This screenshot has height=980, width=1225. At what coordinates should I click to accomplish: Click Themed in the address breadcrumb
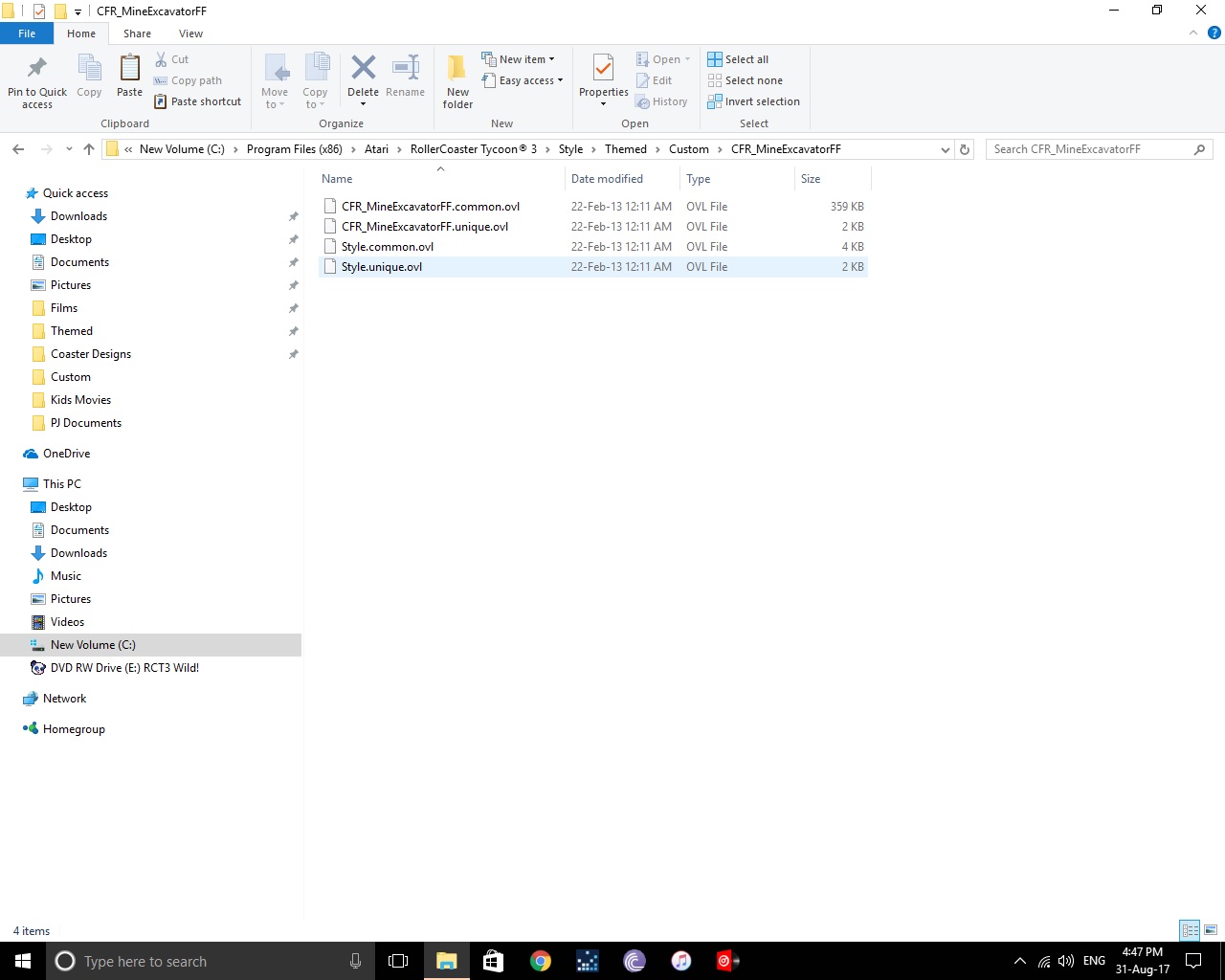(x=626, y=149)
